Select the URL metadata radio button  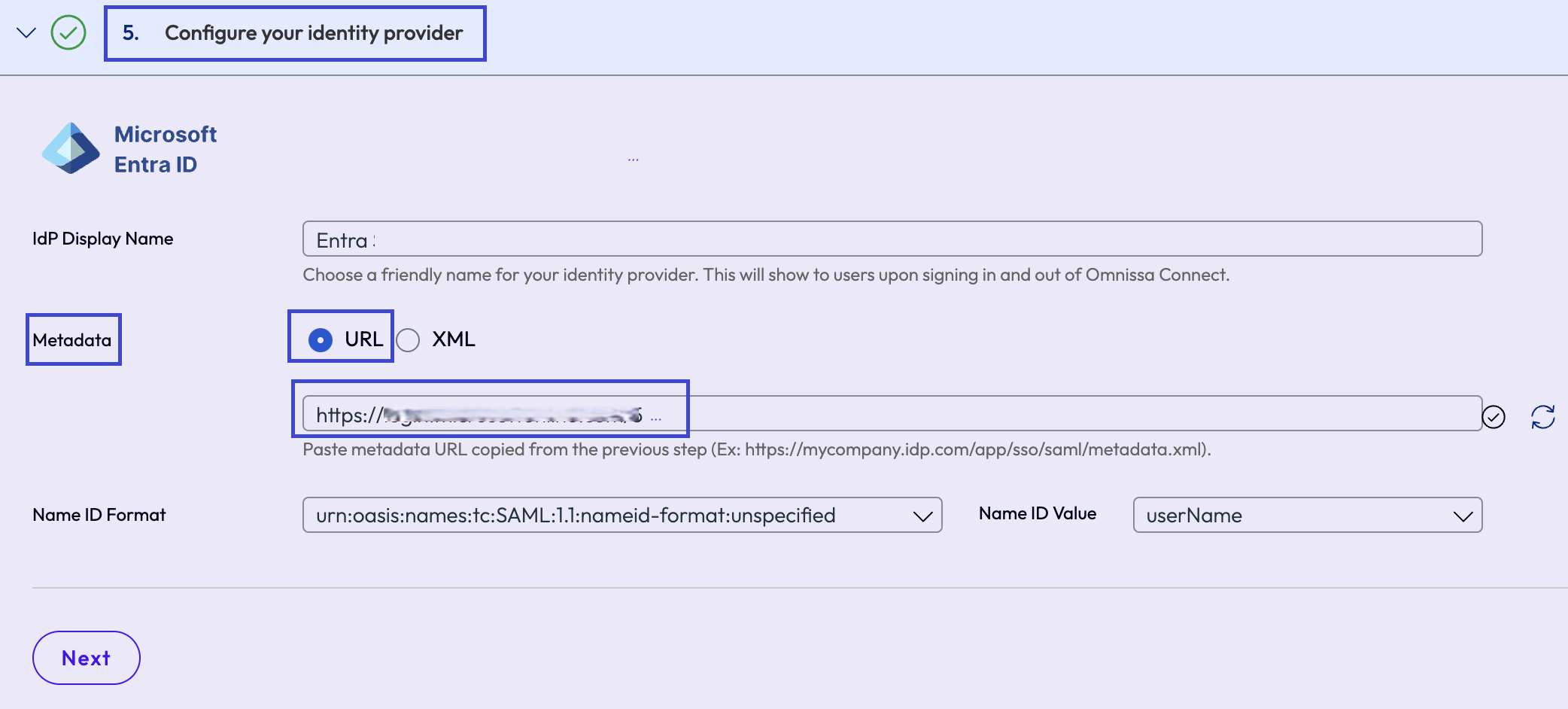coord(321,340)
